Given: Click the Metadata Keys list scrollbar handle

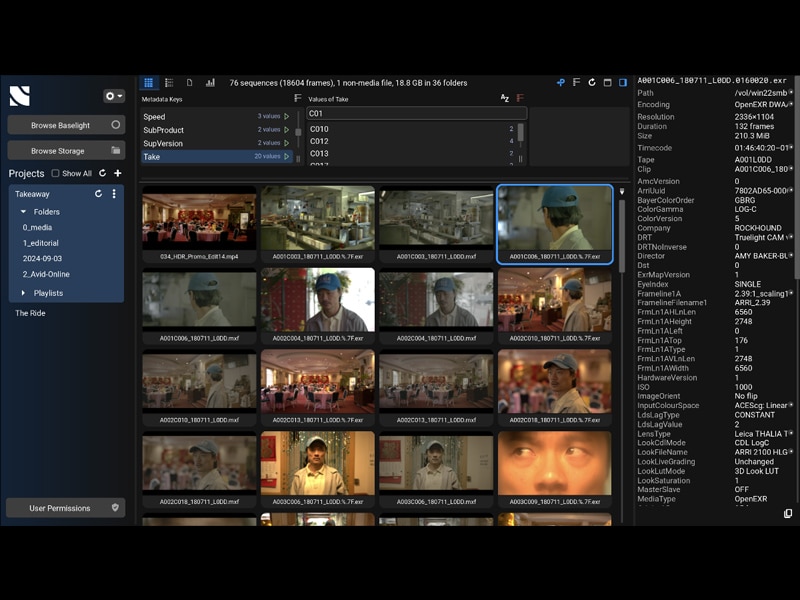Looking at the screenshot, I should click(x=298, y=132).
